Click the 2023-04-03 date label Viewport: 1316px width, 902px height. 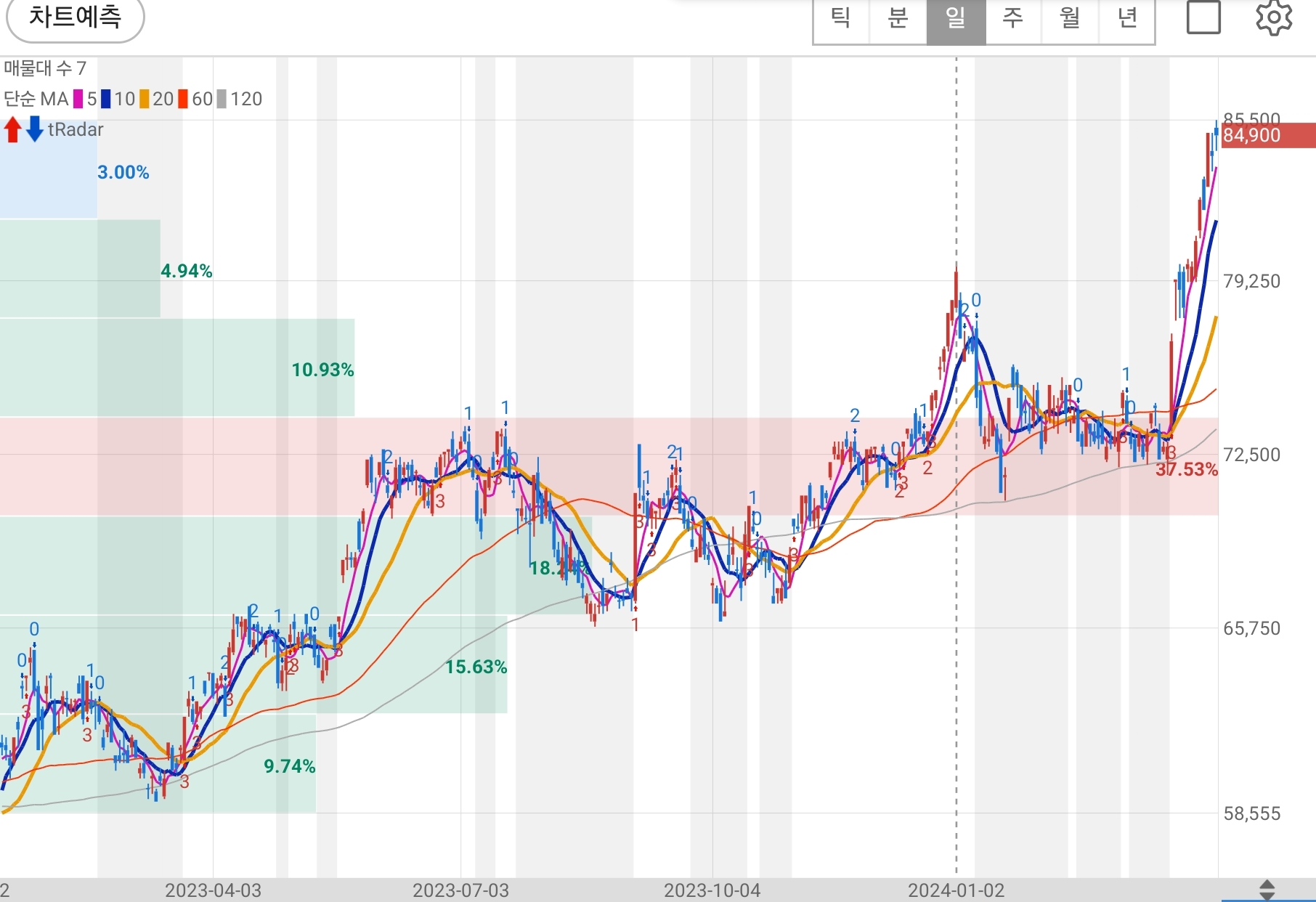pos(213,890)
